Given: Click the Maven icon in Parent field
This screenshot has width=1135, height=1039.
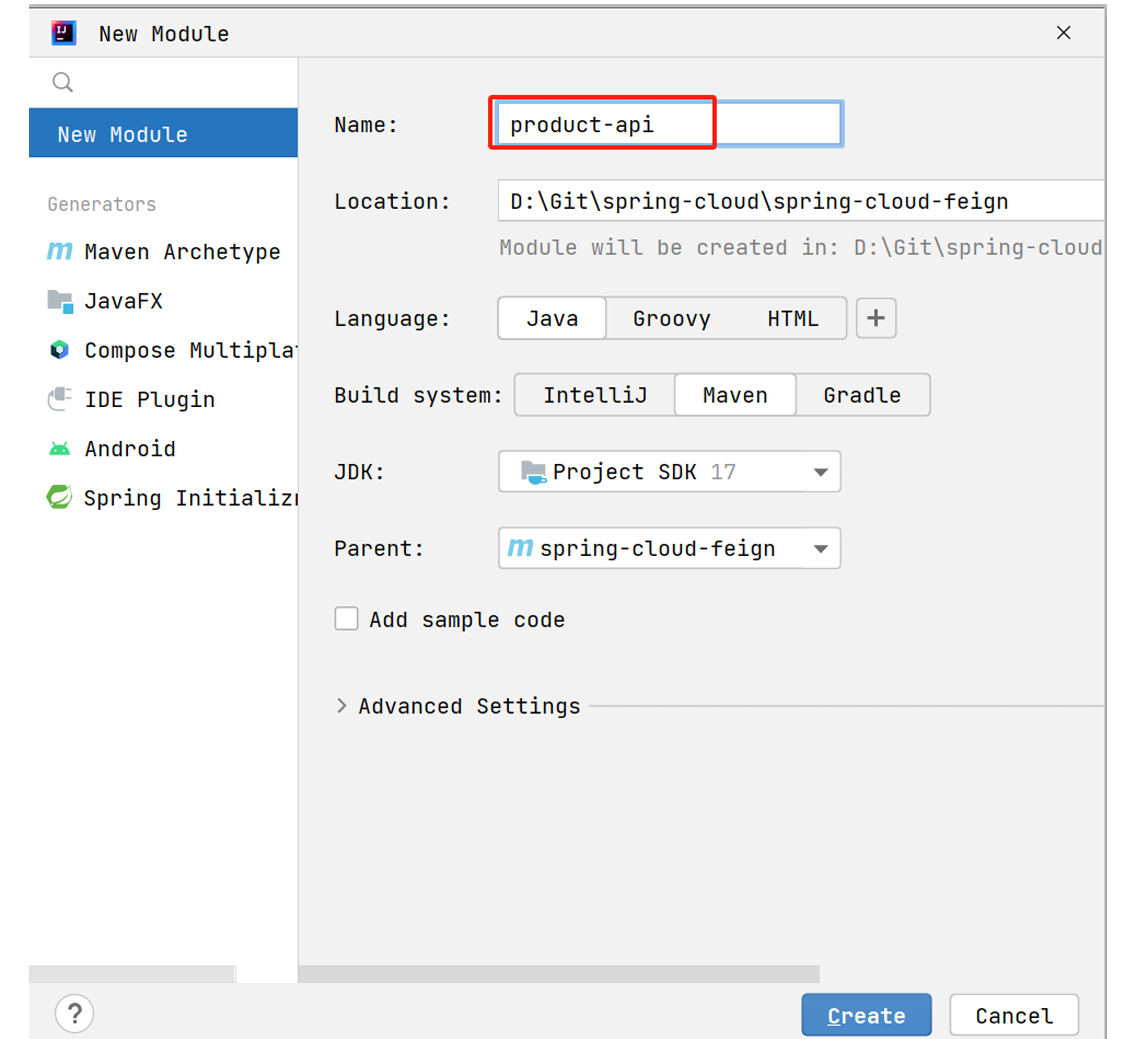Looking at the screenshot, I should click(520, 548).
